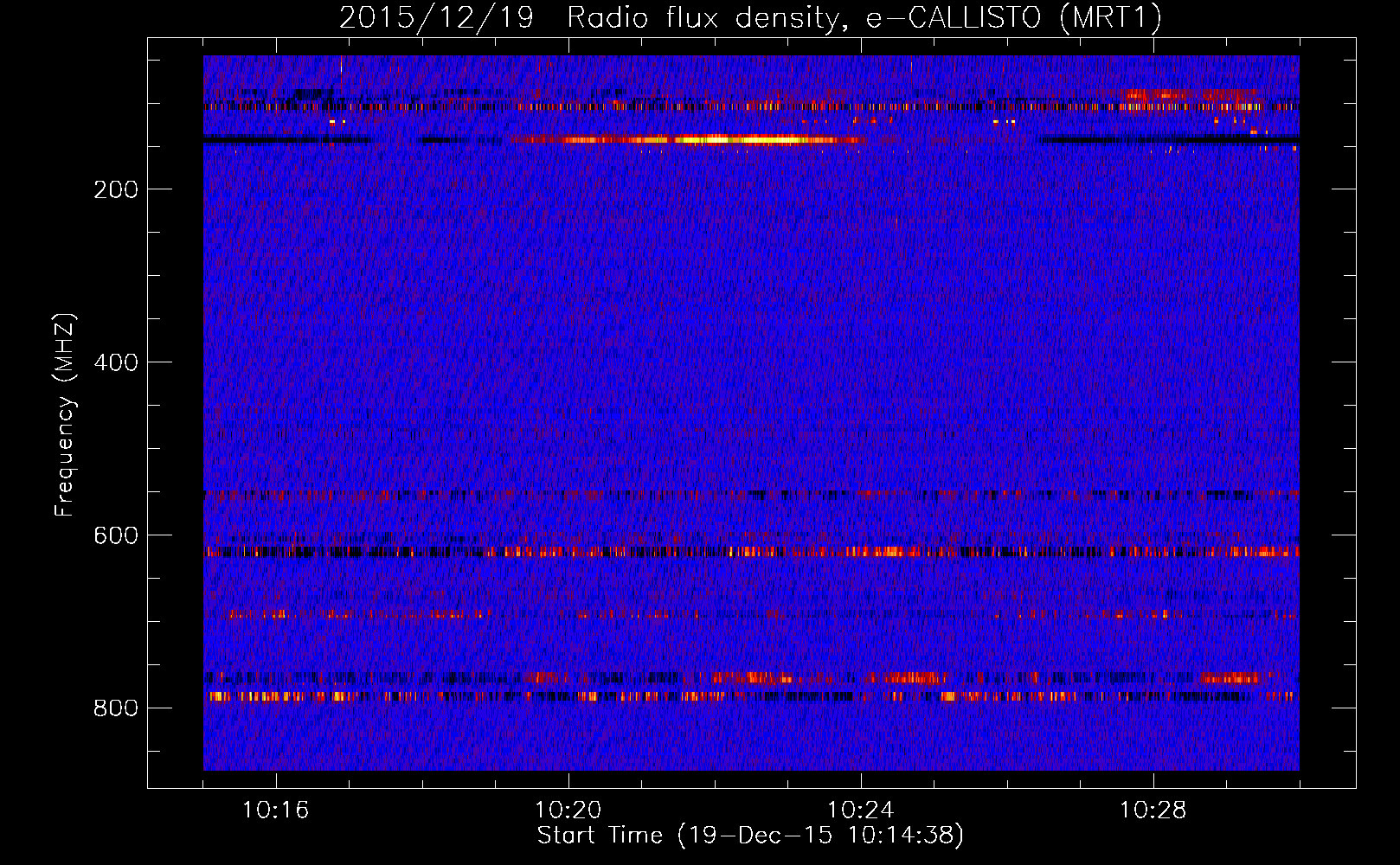
Task: Click the plot title "Radio flux density, e-CALLISTO (MRT1)"
Action: (x=864, y=18)
